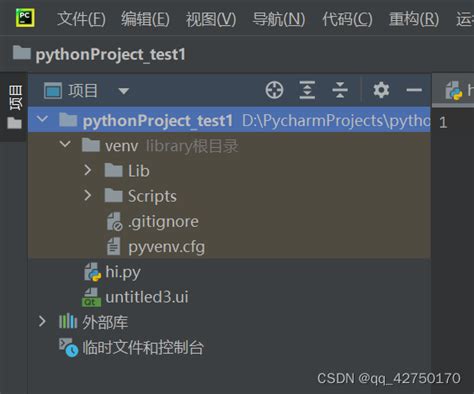Select the 外部库 label
Image resolution: width=474 pixels, height=394 pixels.
105,322
